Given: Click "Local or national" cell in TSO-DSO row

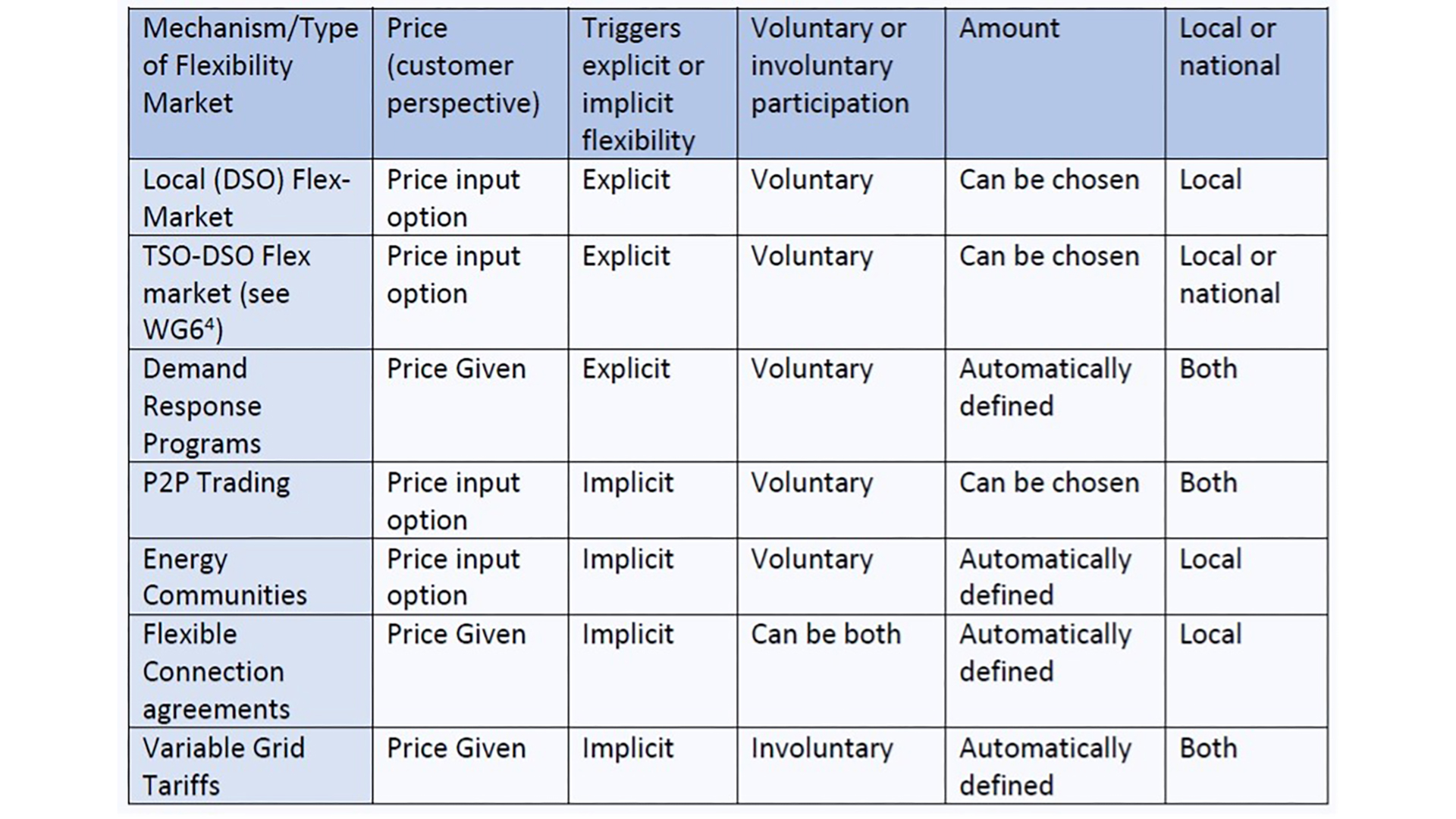Looking at the screenshot, I should point(1229,275).
